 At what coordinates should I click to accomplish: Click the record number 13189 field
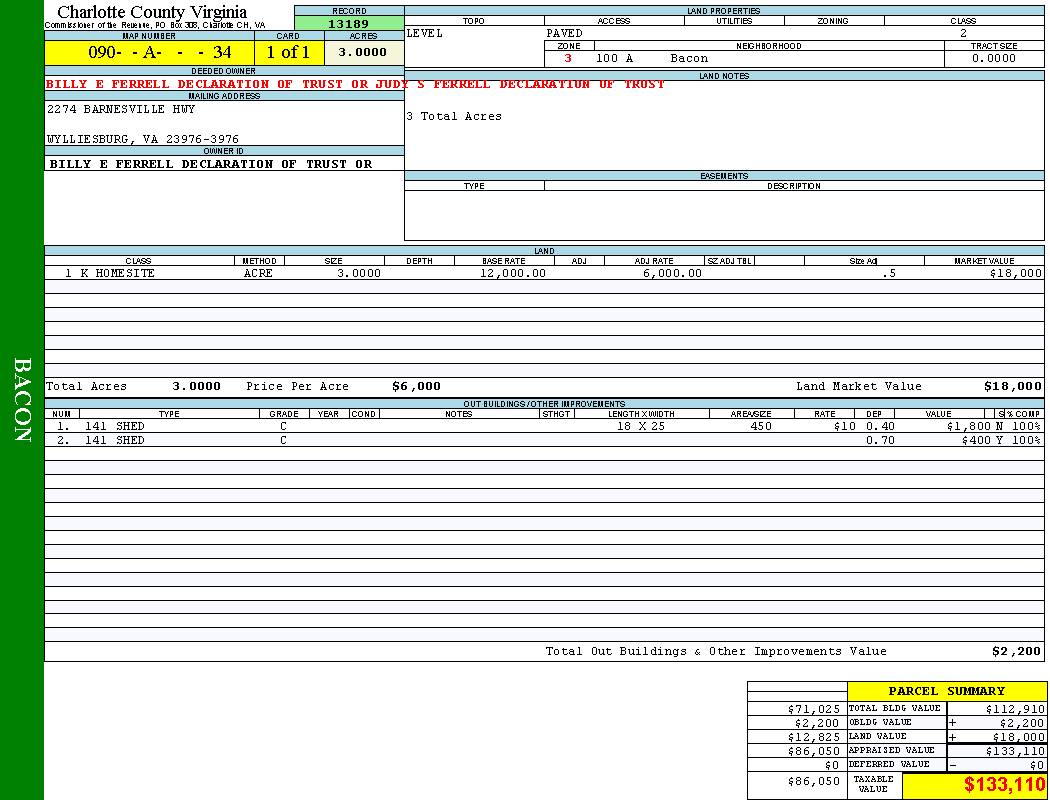pos(348,24)
